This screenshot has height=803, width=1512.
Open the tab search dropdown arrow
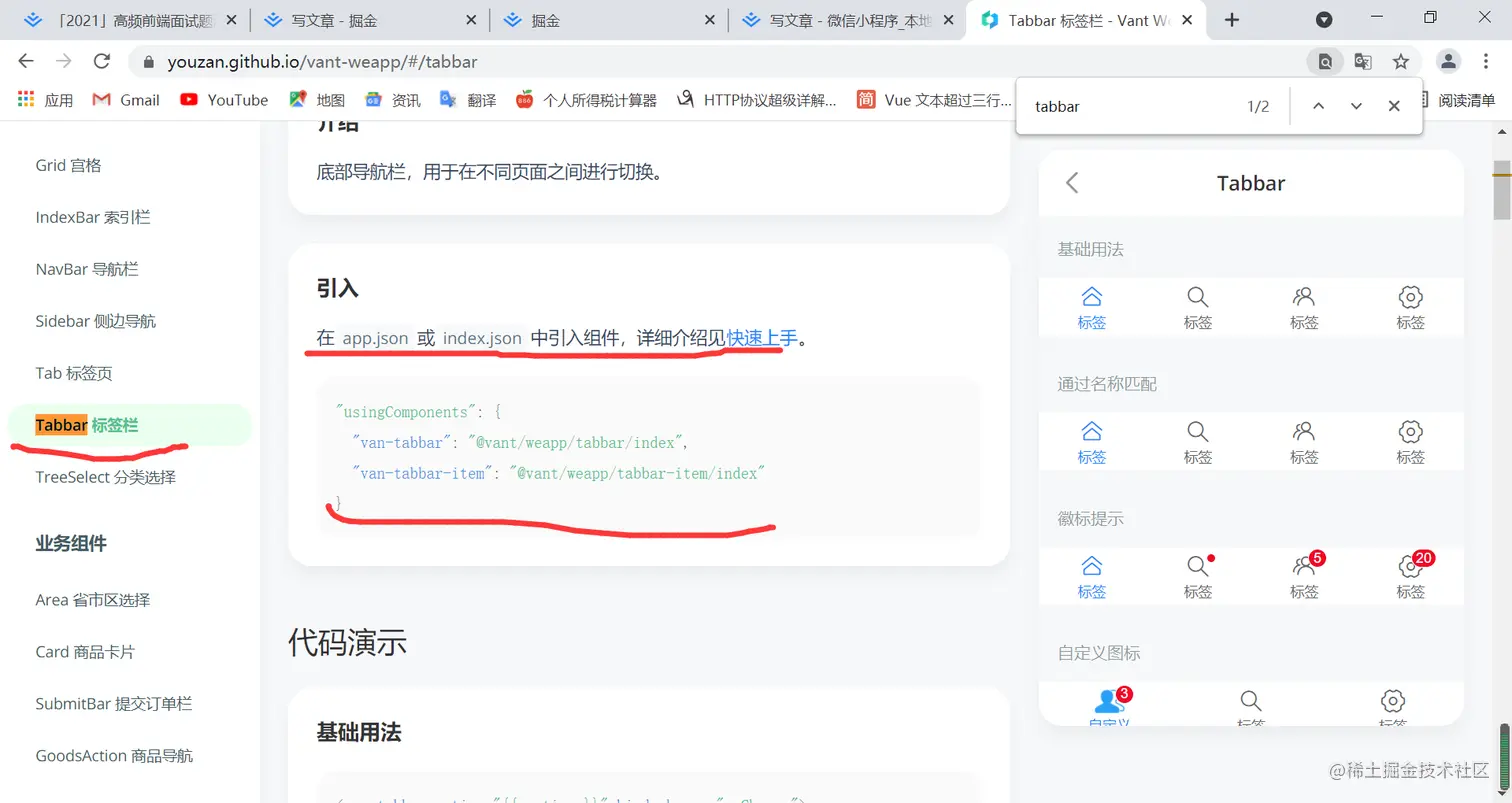1324,19
